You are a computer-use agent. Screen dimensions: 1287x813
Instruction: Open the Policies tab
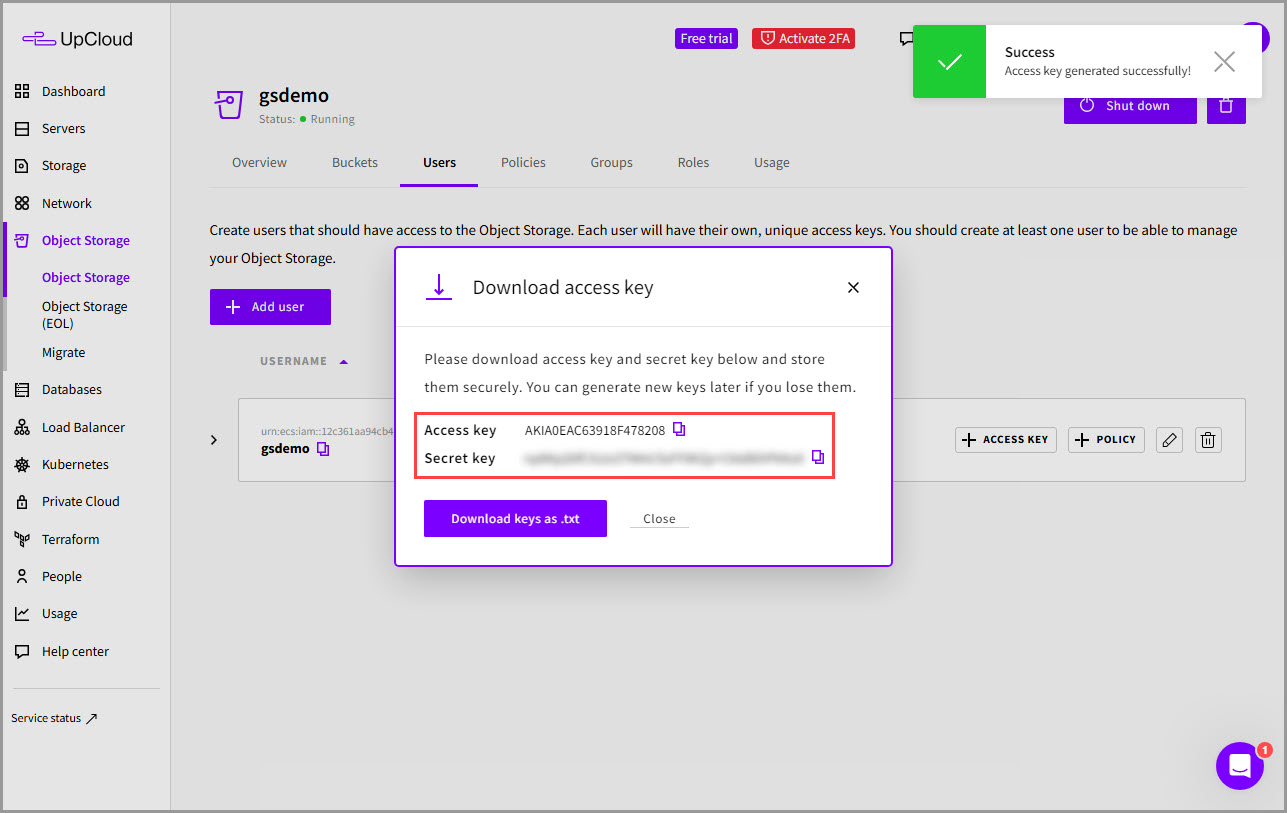pos(523,163)
